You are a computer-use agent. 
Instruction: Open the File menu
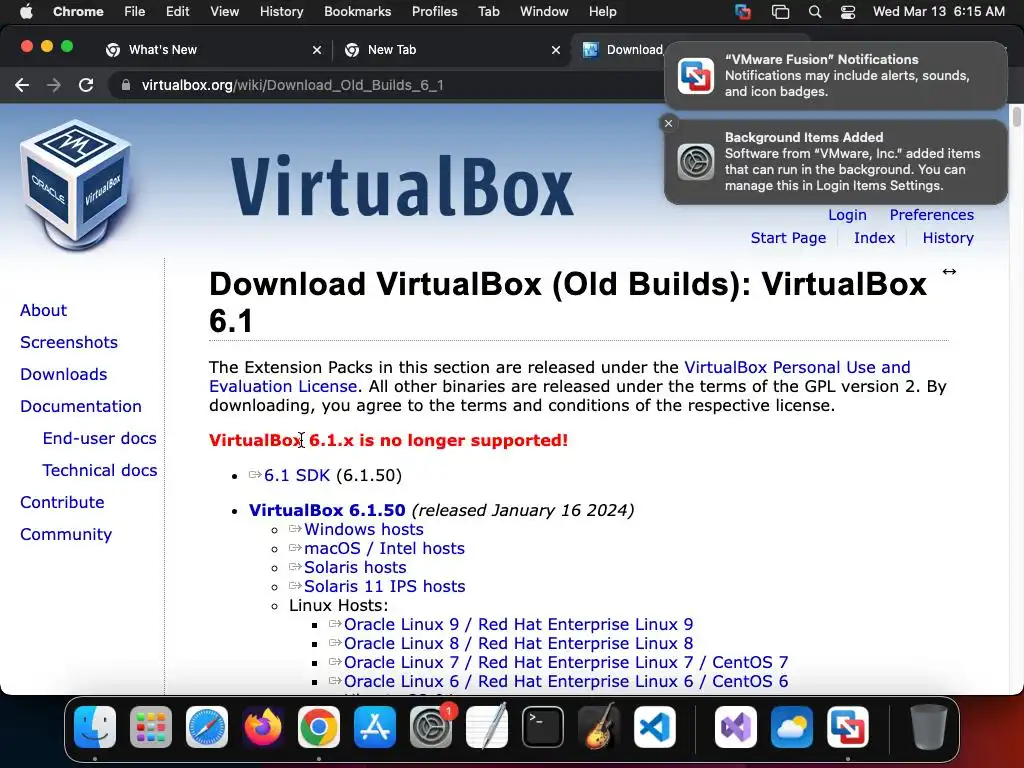click(x=135, y=12)
